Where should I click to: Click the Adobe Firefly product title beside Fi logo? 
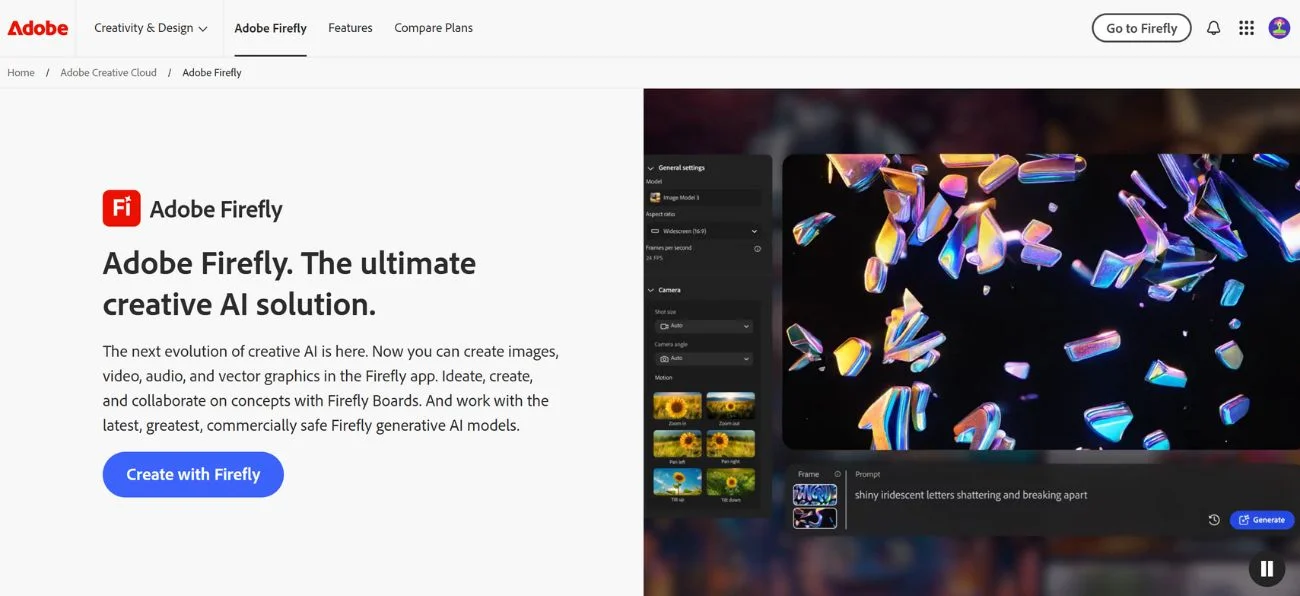click(216, 209)
